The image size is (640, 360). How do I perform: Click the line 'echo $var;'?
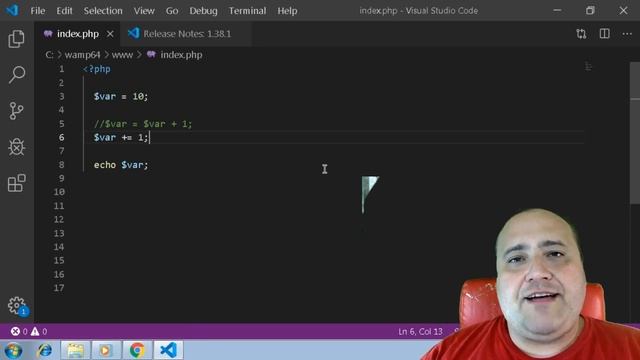click(x=121, y=165)
